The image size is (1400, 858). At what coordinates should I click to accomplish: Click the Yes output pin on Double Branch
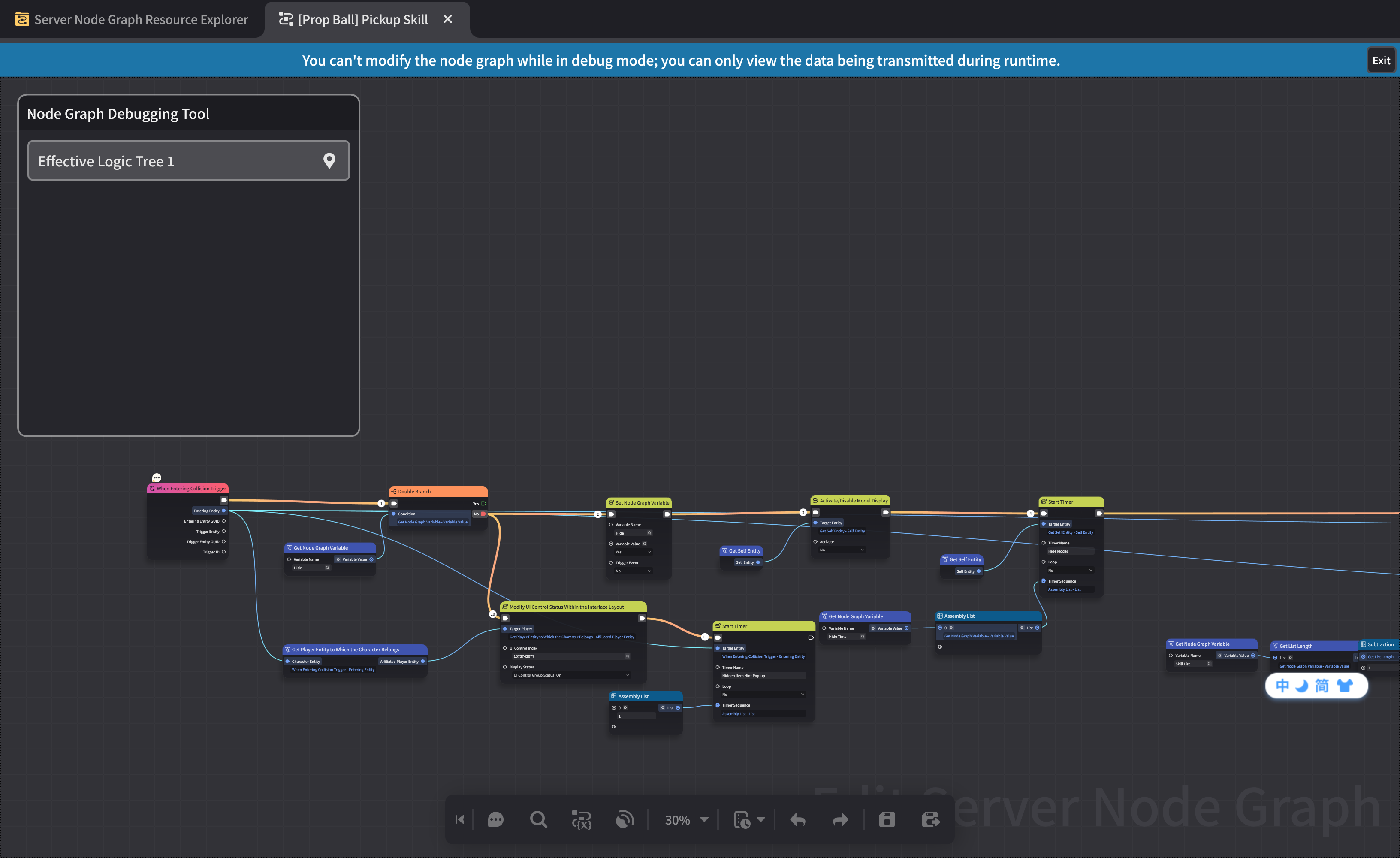[x=483, y=504]
